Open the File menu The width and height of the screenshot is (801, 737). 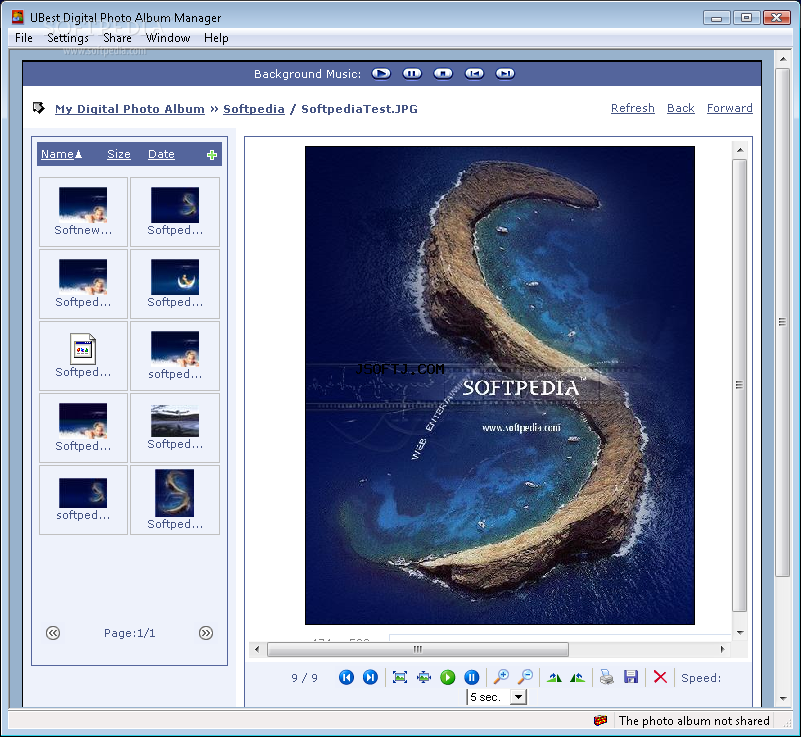click(x=24, y=38)
